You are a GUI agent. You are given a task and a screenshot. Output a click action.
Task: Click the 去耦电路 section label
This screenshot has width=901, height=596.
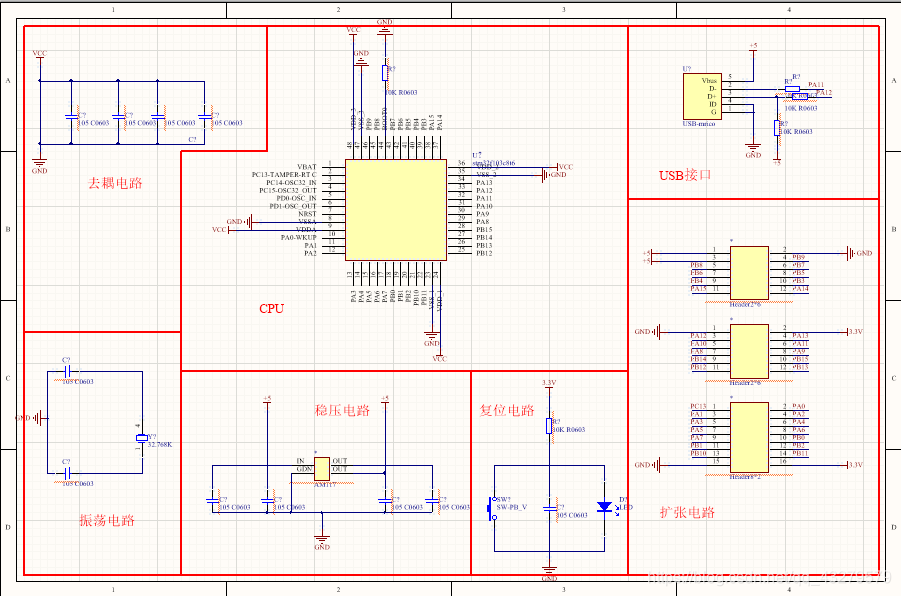tap(115, 183)
